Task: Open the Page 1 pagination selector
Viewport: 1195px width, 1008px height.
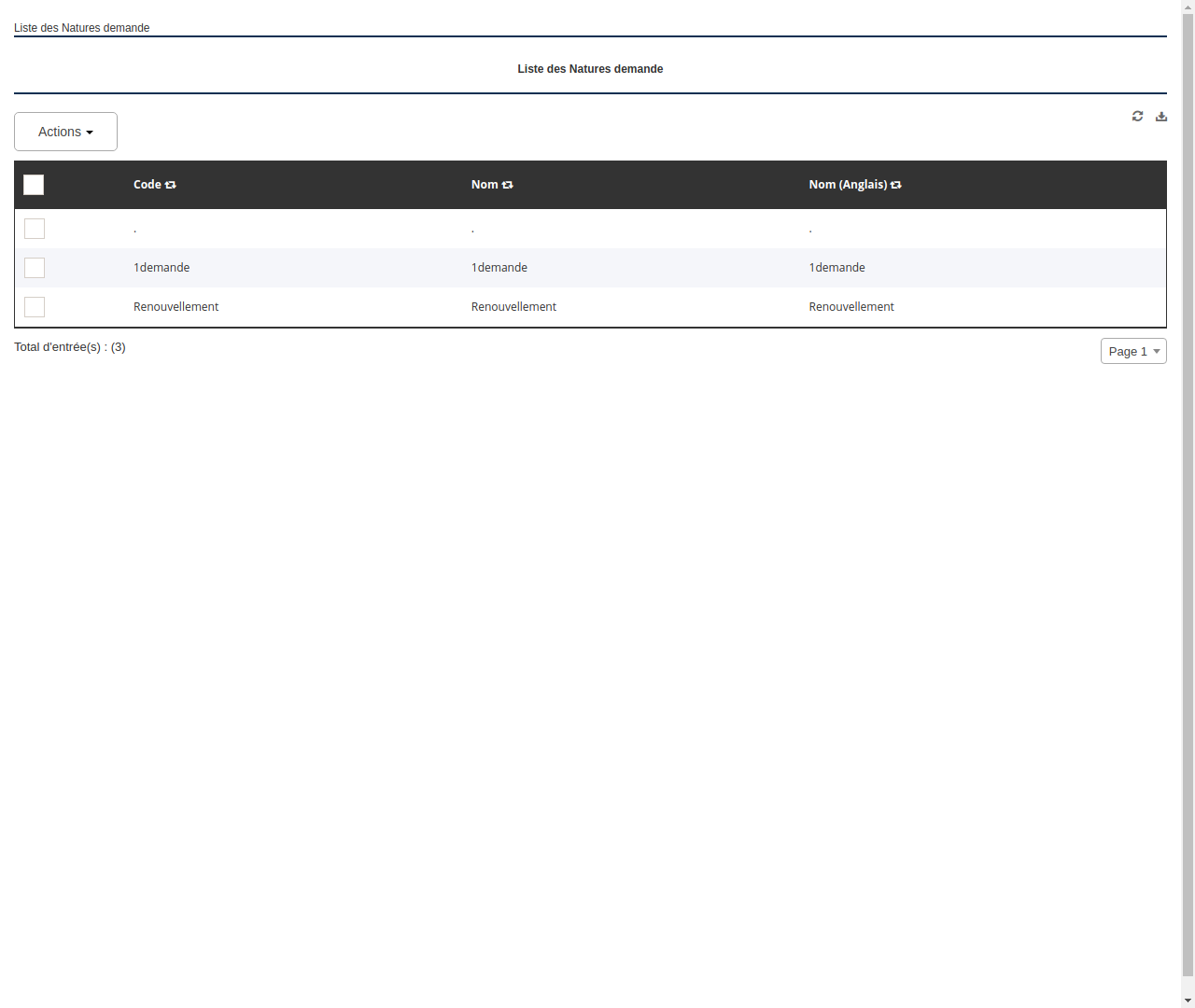Action: tap(1133, 351)
